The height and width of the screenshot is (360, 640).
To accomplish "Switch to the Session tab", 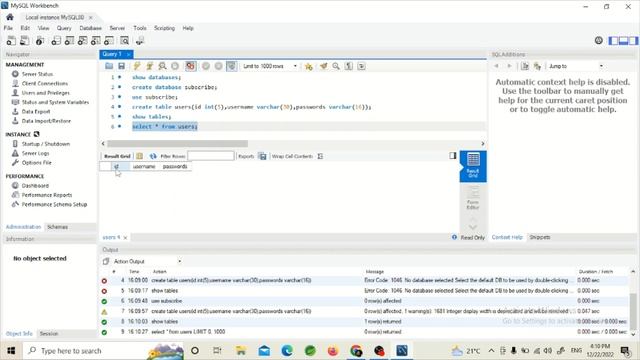I will [x=49, y=333].
